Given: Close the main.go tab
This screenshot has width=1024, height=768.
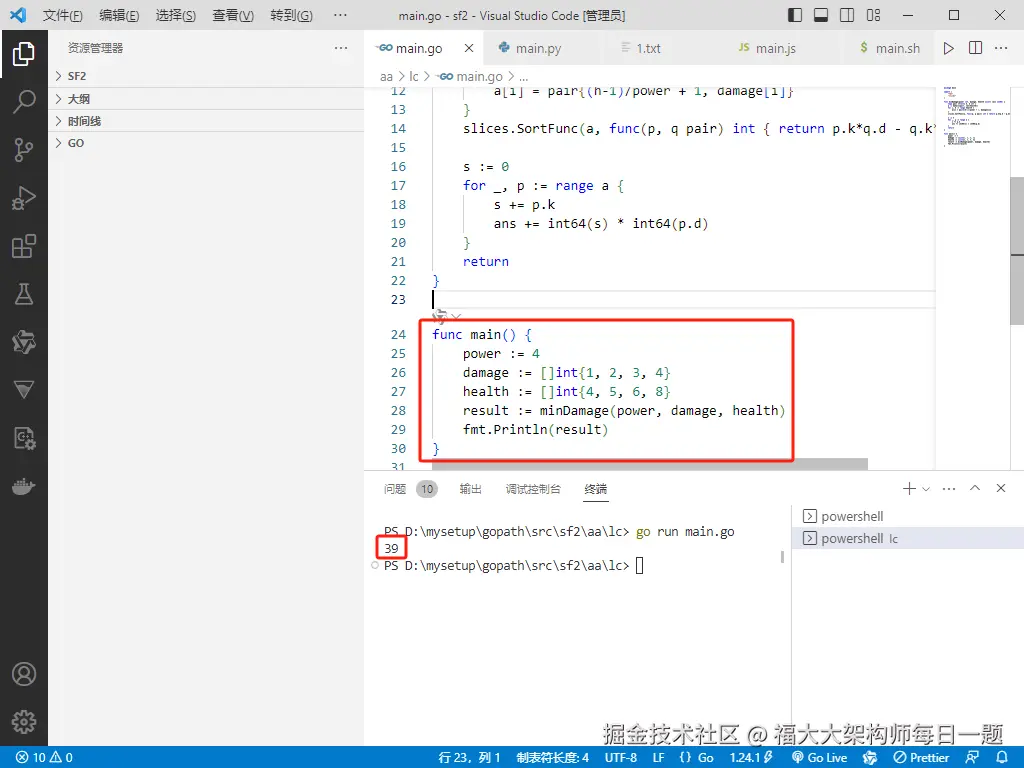Looking at the screenshot, I should click(x=469, y=48).
